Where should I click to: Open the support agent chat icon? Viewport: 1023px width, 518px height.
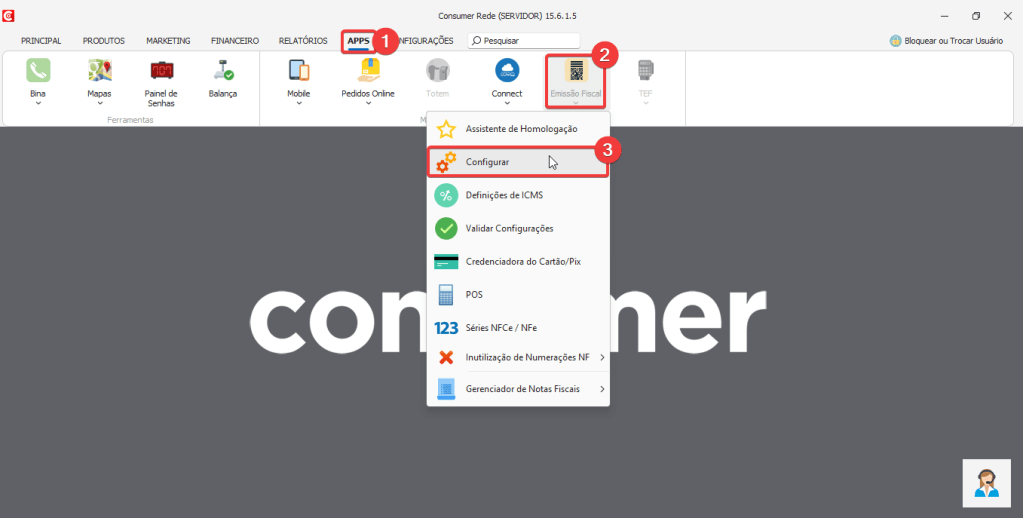click(986, 483)
